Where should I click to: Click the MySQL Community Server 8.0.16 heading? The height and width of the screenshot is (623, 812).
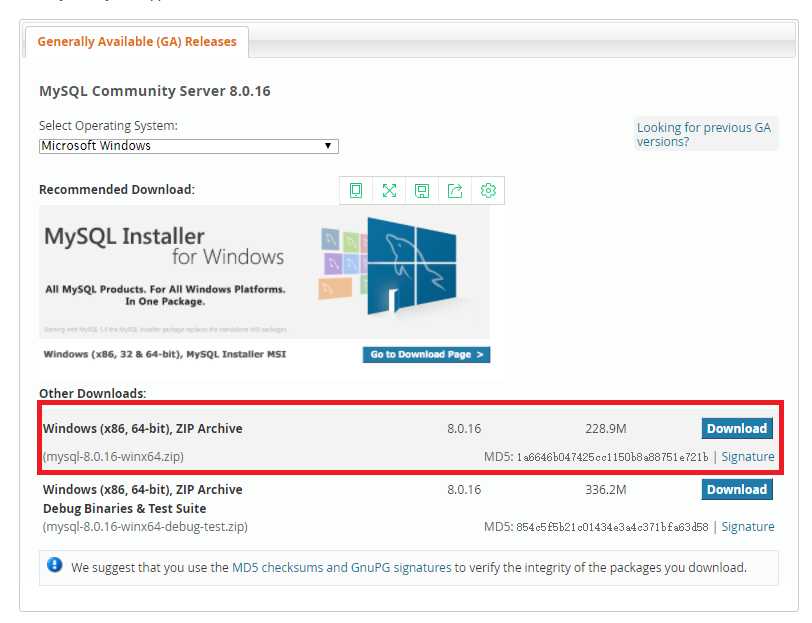155,91
